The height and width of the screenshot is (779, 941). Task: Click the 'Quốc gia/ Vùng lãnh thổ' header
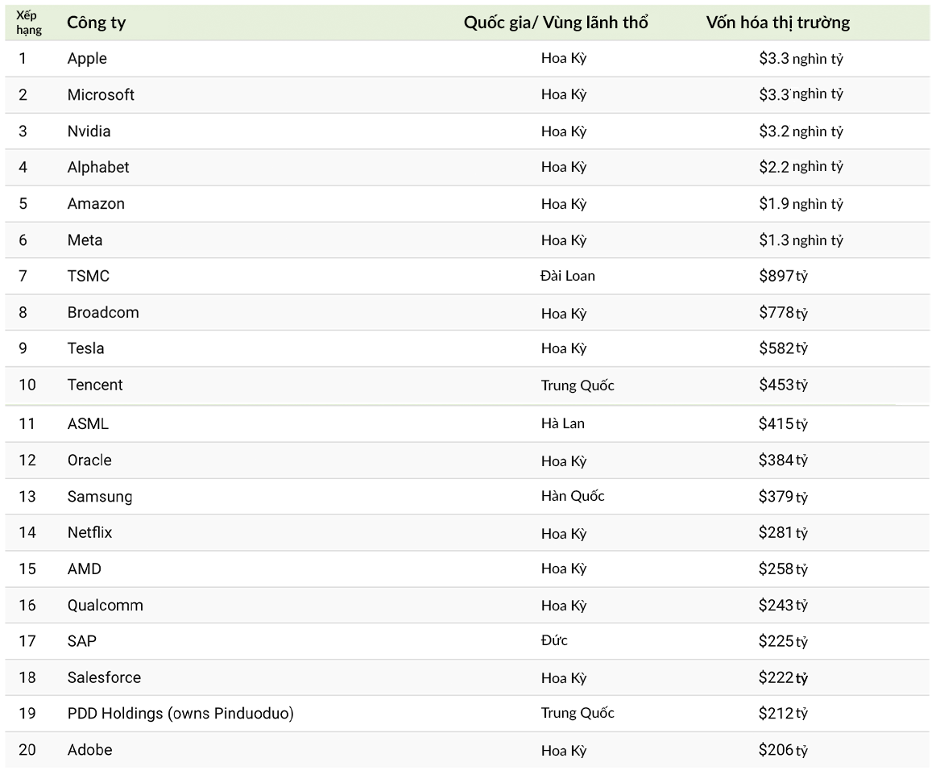click(556, 23)
